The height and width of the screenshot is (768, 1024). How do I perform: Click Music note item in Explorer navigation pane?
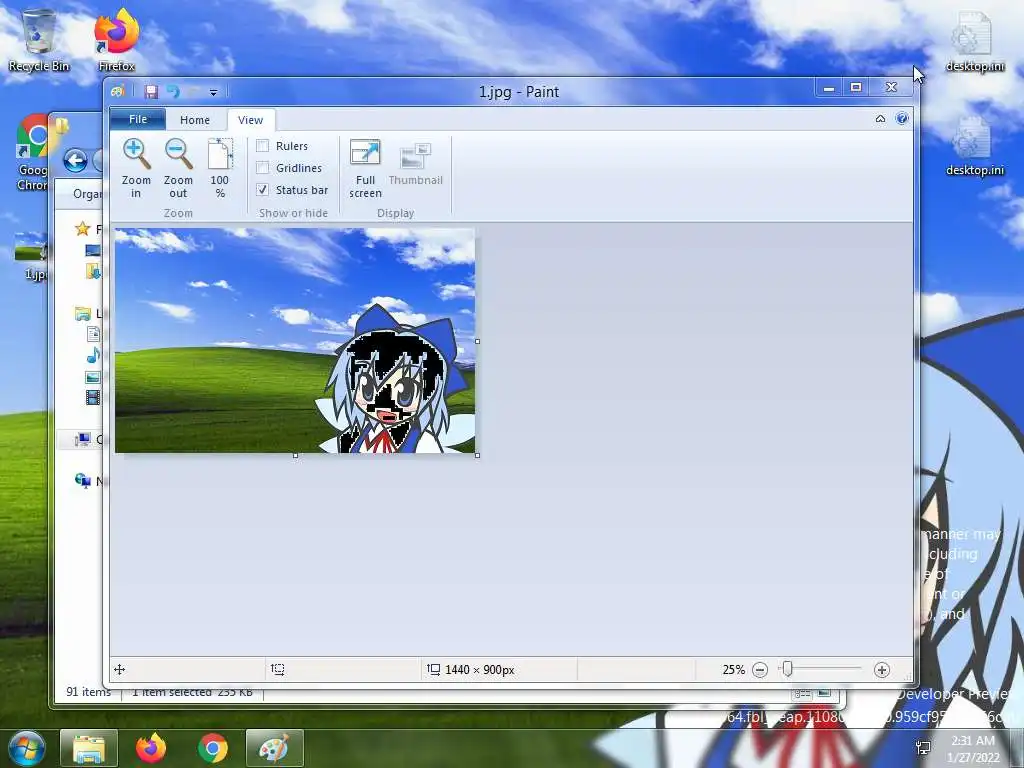93,355
